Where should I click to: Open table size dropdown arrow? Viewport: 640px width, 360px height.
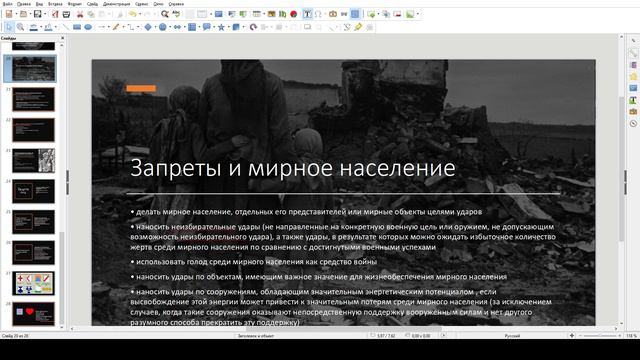263,14
